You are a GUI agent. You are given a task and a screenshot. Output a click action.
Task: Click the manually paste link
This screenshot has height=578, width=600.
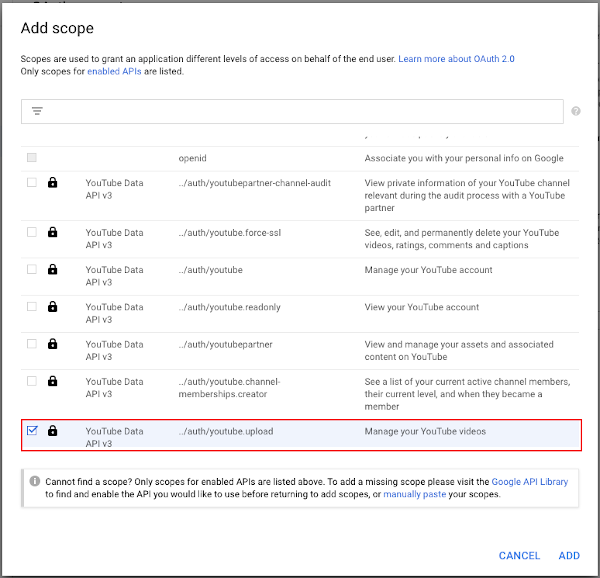tap(414, 494)
